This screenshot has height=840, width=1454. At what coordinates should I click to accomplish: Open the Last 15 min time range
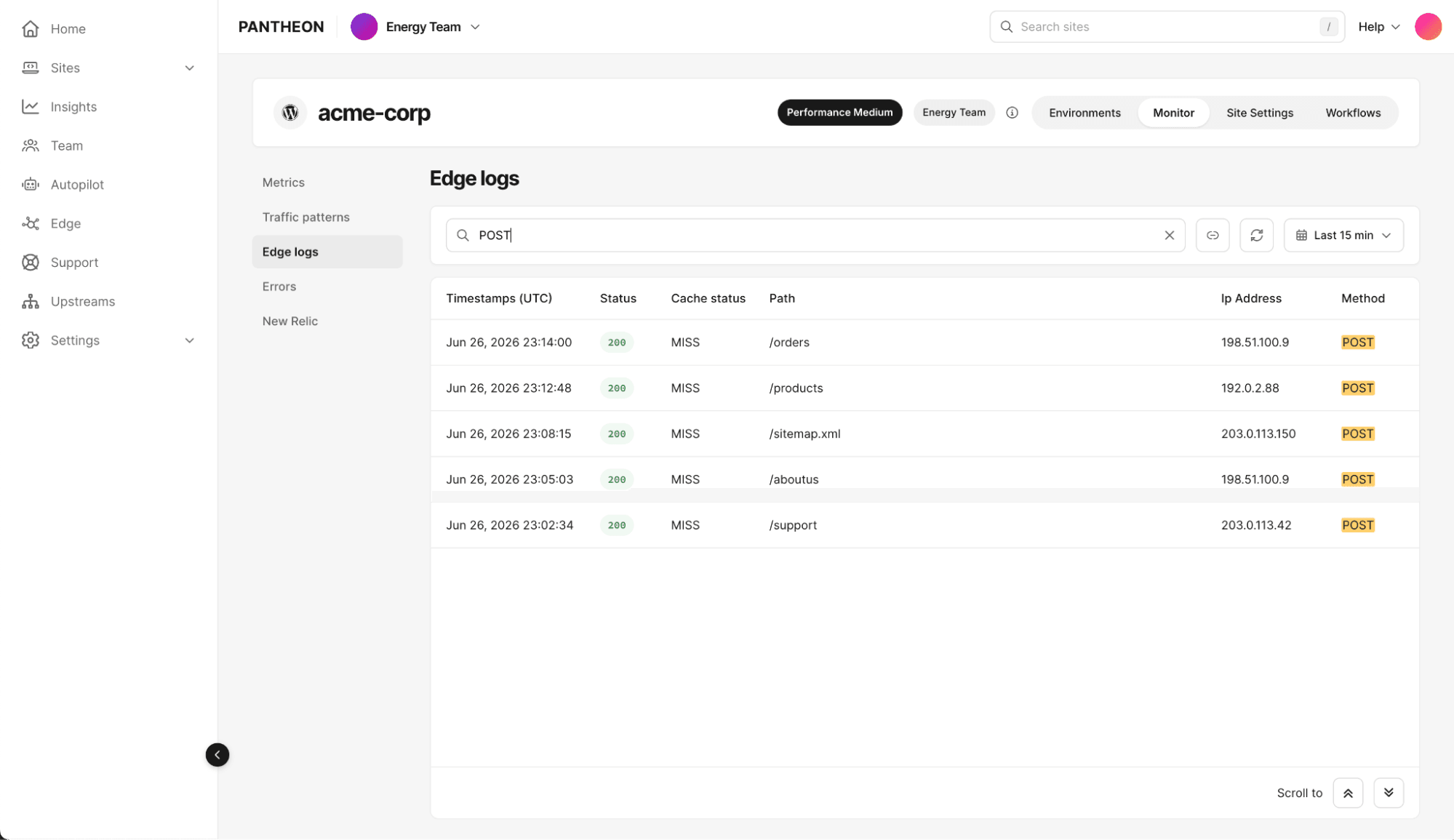coord(1343,235)
